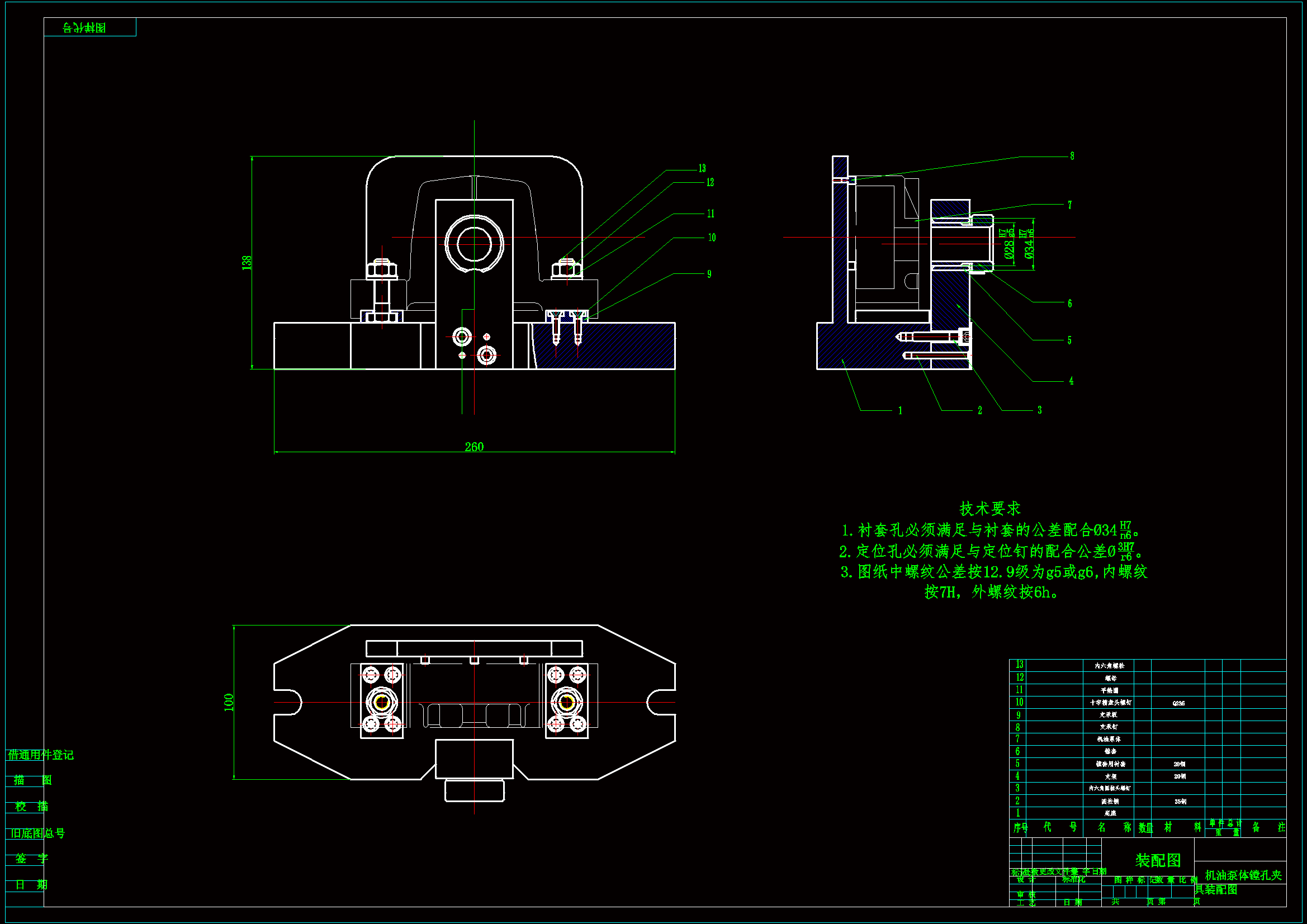Select the yellow bolt circle on left clamp
The width and height of the screenshot is (1307, 924).
[382, 702]
